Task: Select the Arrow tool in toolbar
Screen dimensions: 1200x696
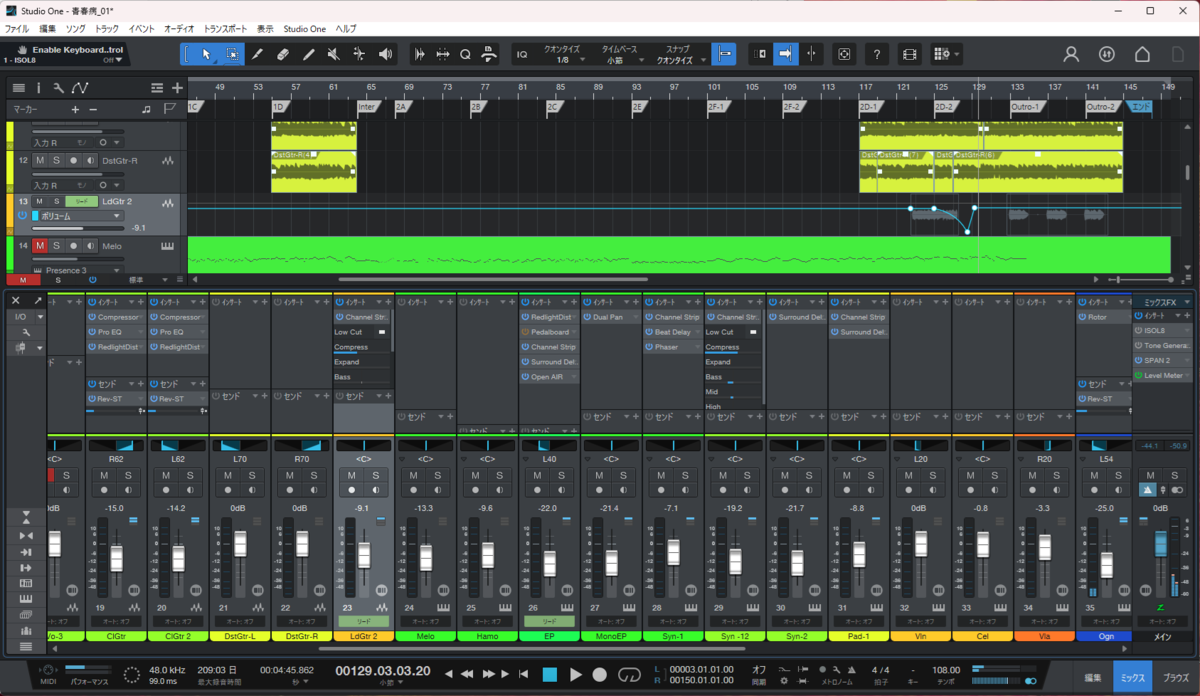Action: [x=207, y=54]
